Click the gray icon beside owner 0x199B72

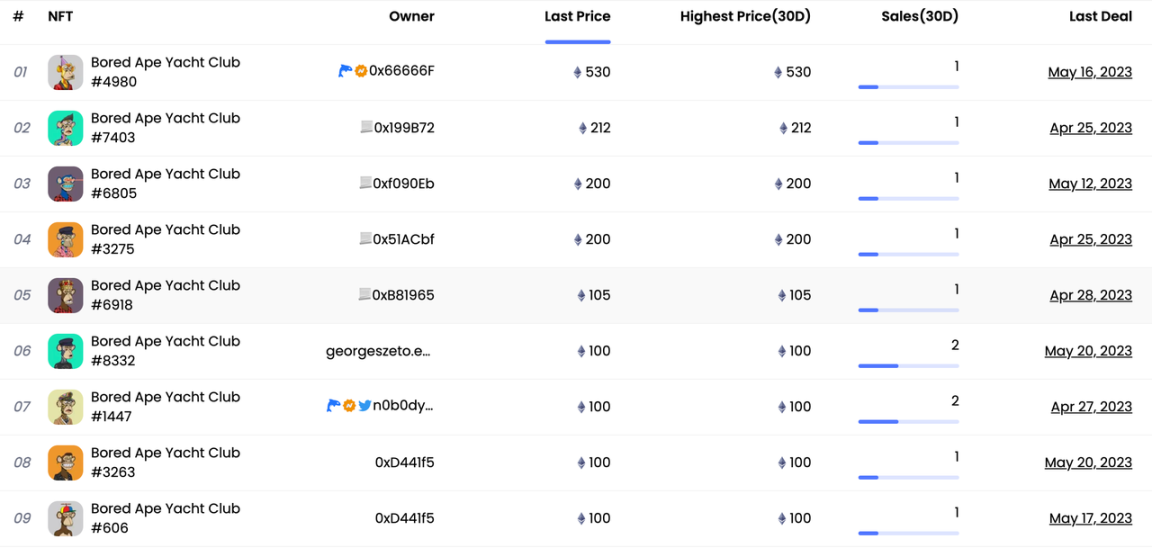coord(366,127)
